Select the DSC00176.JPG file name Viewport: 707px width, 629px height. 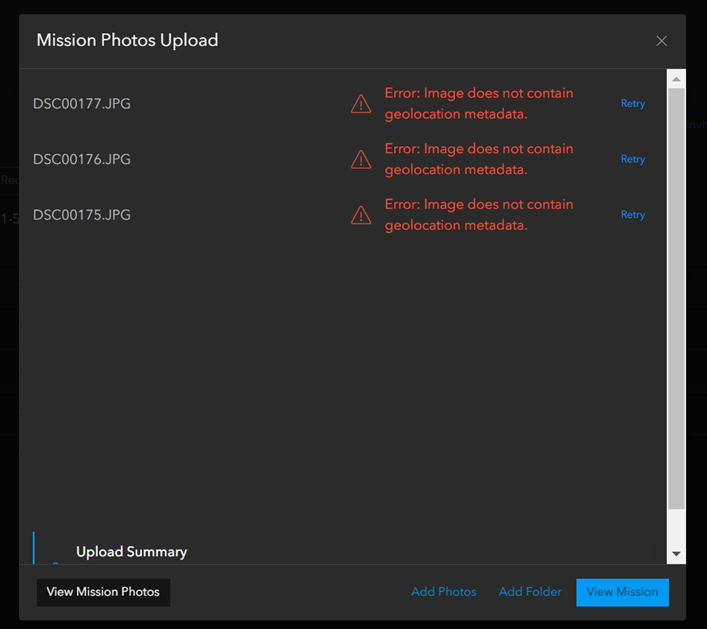pyautogui.click(x=82, y=159)
